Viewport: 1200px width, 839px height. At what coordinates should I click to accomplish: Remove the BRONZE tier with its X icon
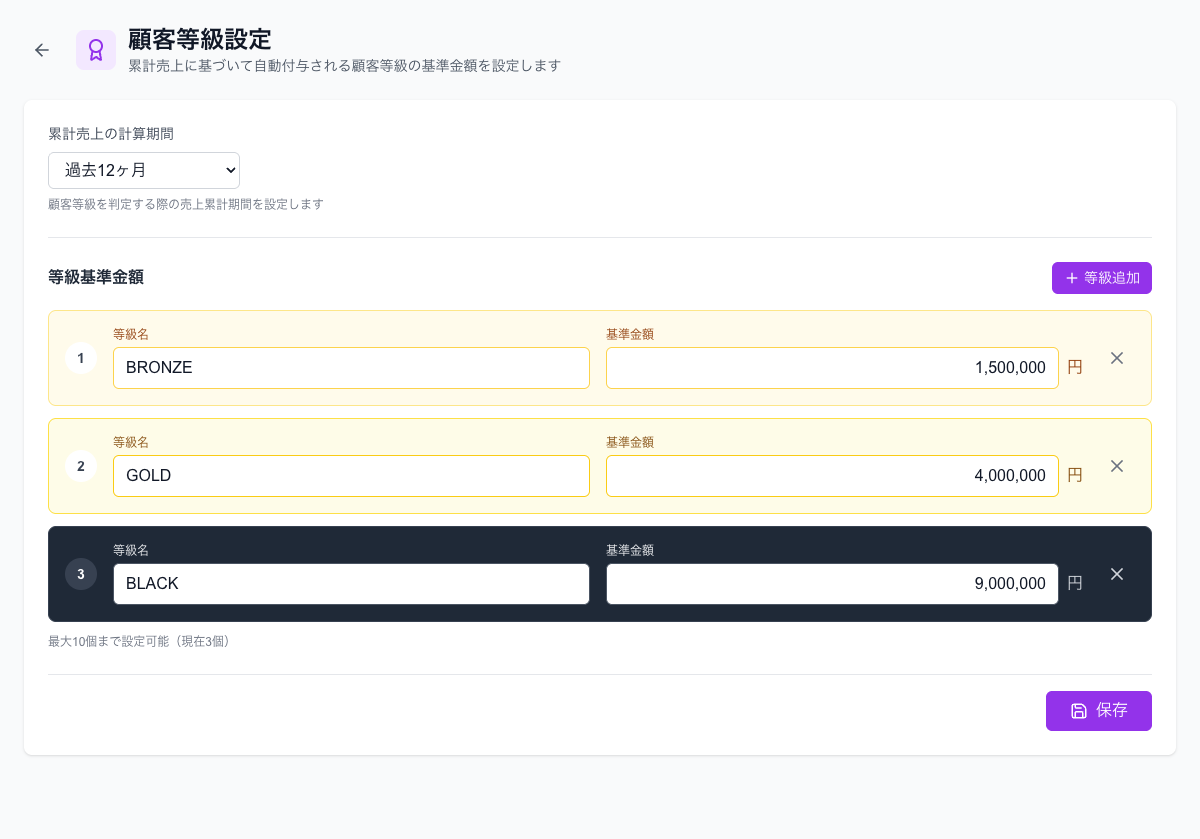click(x=1117, y=358)
